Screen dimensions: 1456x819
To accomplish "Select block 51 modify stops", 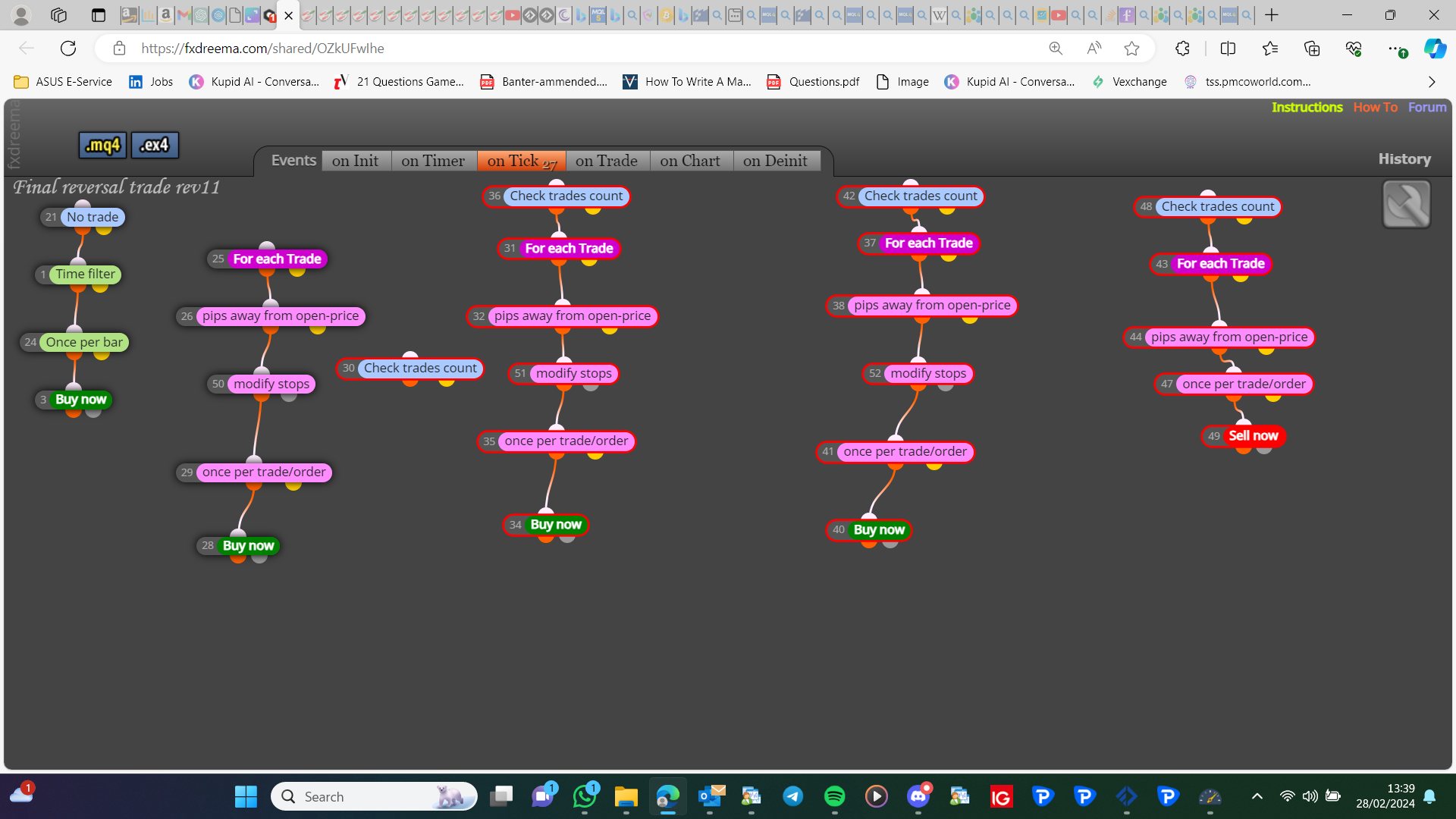I will coord(564,374).
